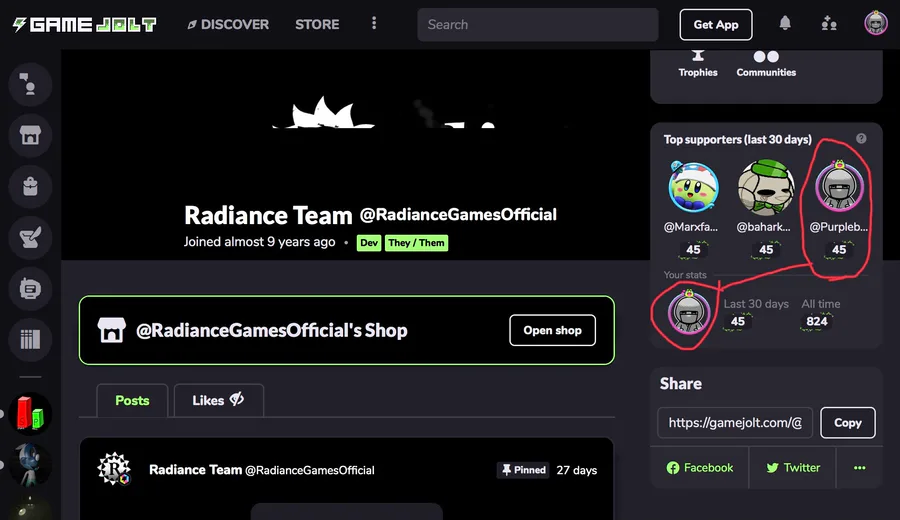Click the profile share URL field
900x520 pixels.
[x=735, y=422]
